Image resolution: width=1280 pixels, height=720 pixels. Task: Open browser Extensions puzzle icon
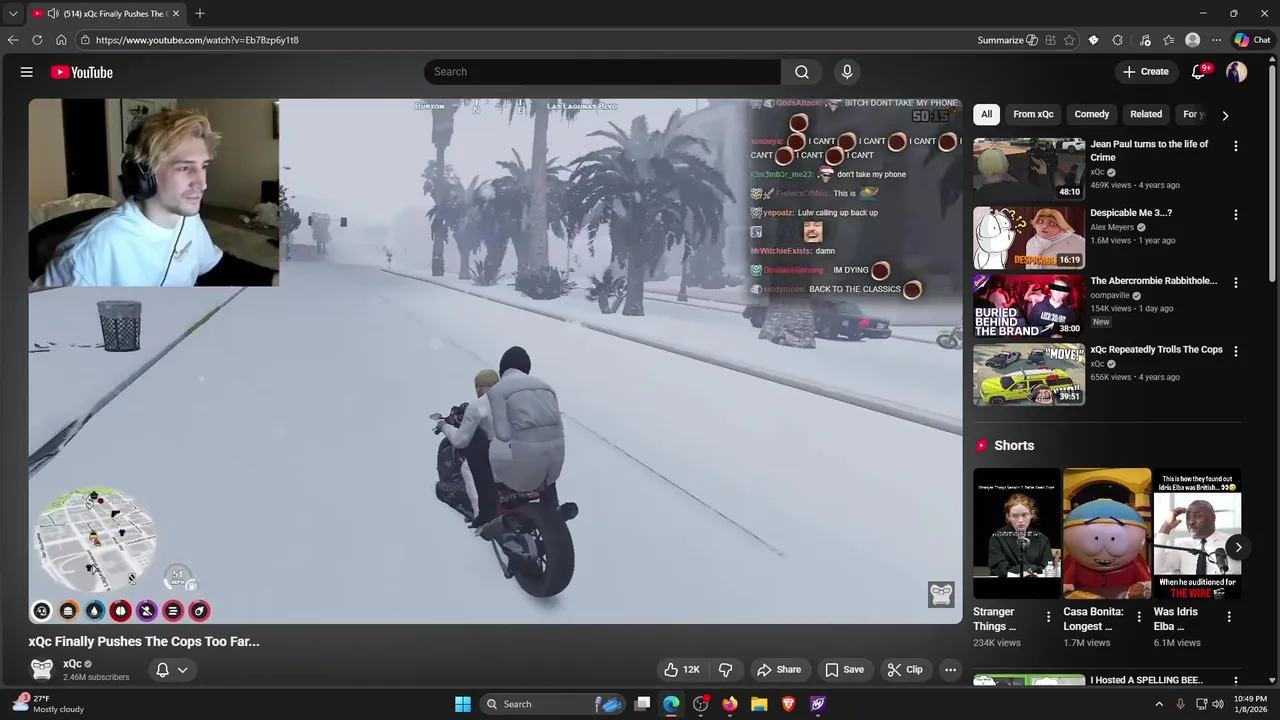1117,40
